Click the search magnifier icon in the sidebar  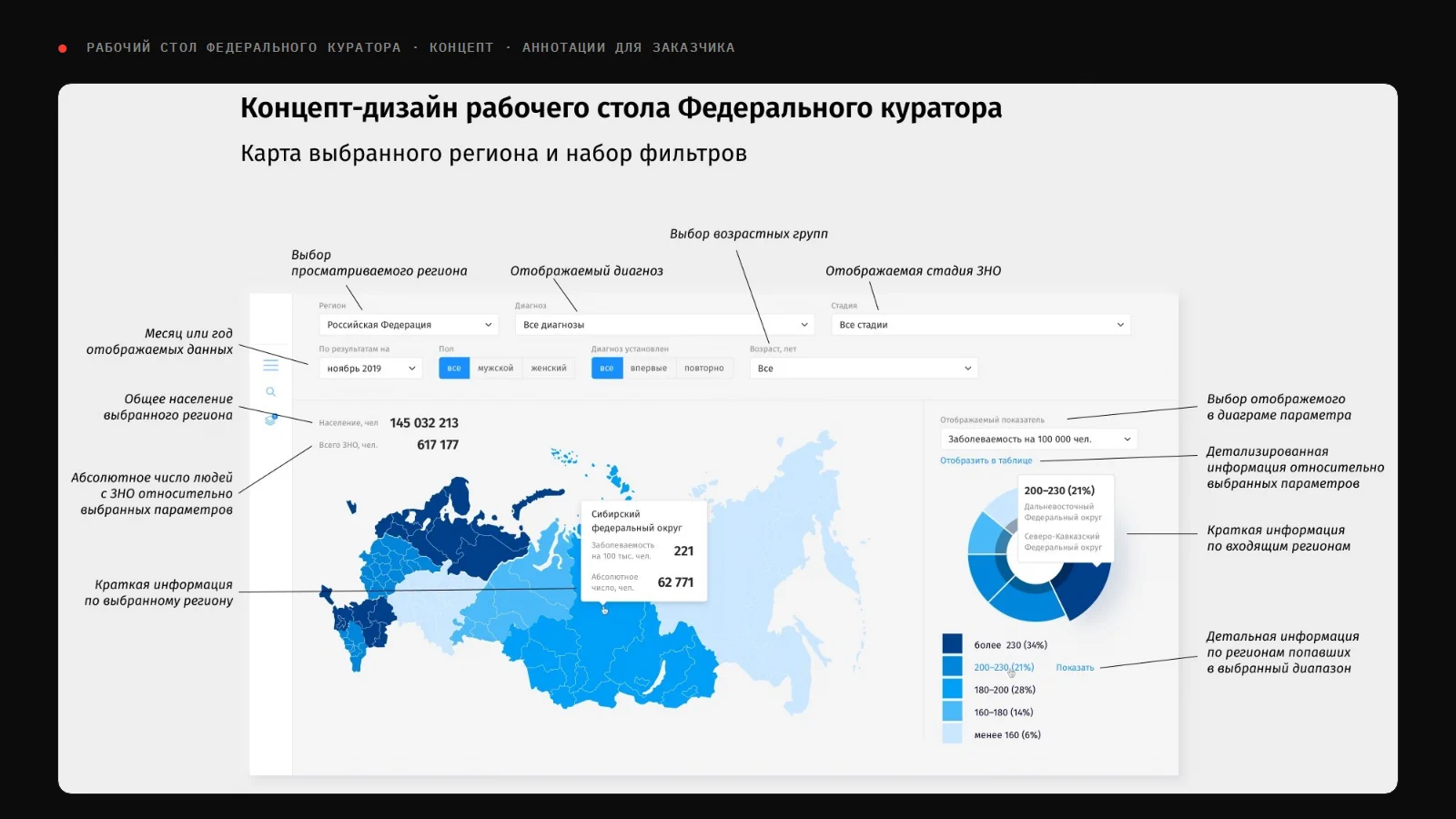click(270, 392)
